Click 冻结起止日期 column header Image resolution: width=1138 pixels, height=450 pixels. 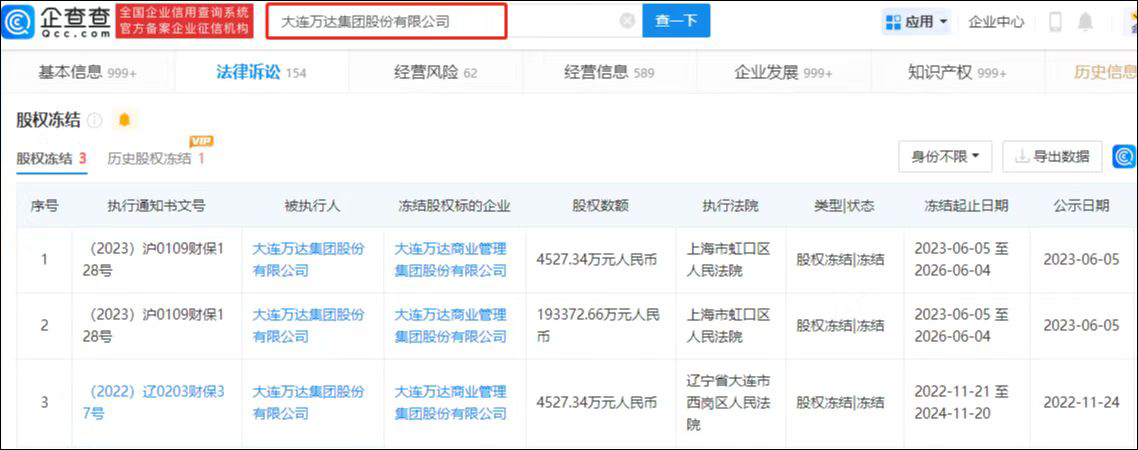point(966,205)
